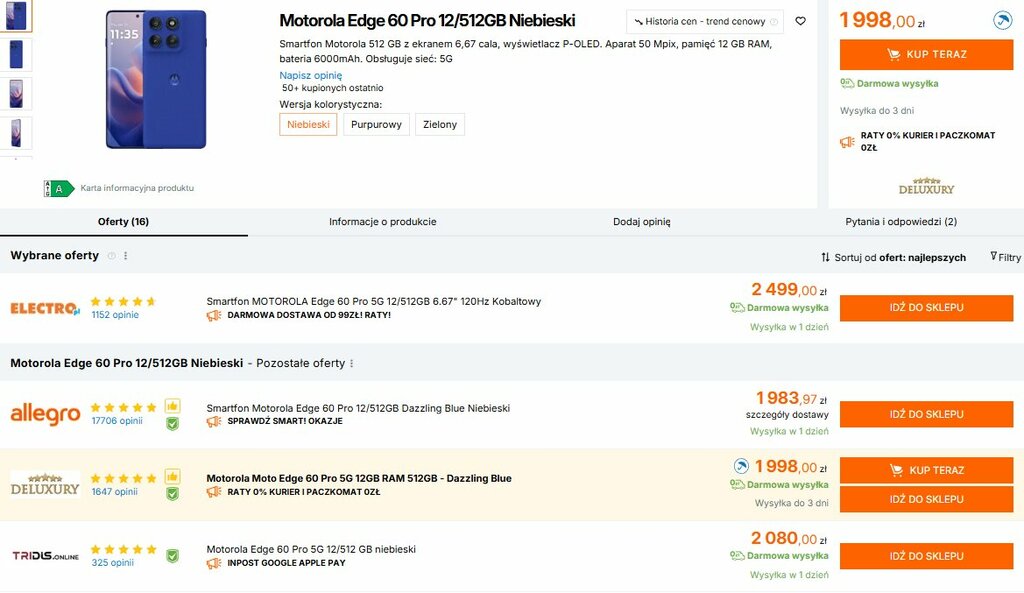Click the thumbs-up badge on Allegro offer
The width and height of the screenshot is (1024, 593).
pyautogui.click(x=172, y=406)
